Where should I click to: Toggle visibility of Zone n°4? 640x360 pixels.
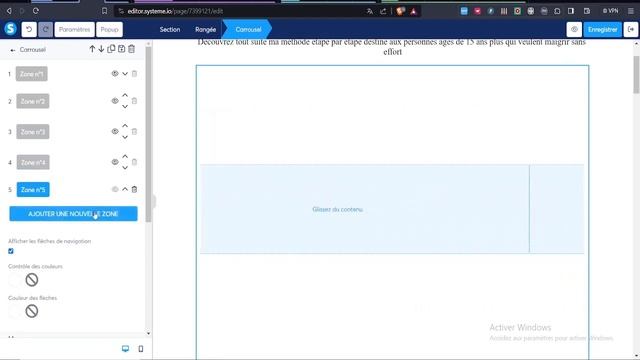pos(115,162)
